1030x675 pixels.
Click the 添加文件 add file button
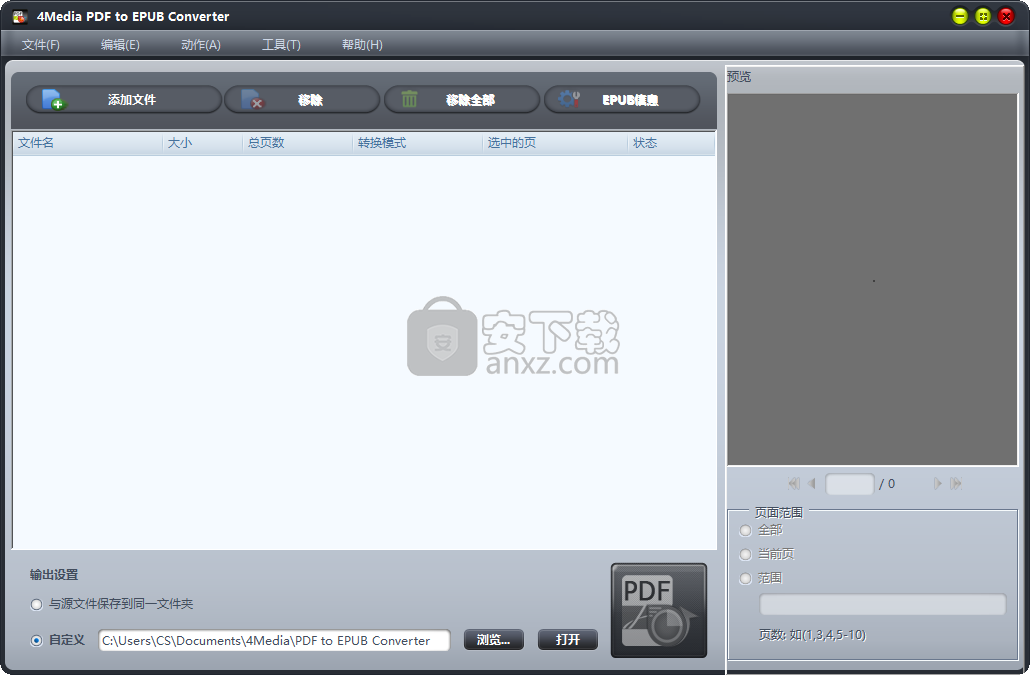tap(123, 100)
